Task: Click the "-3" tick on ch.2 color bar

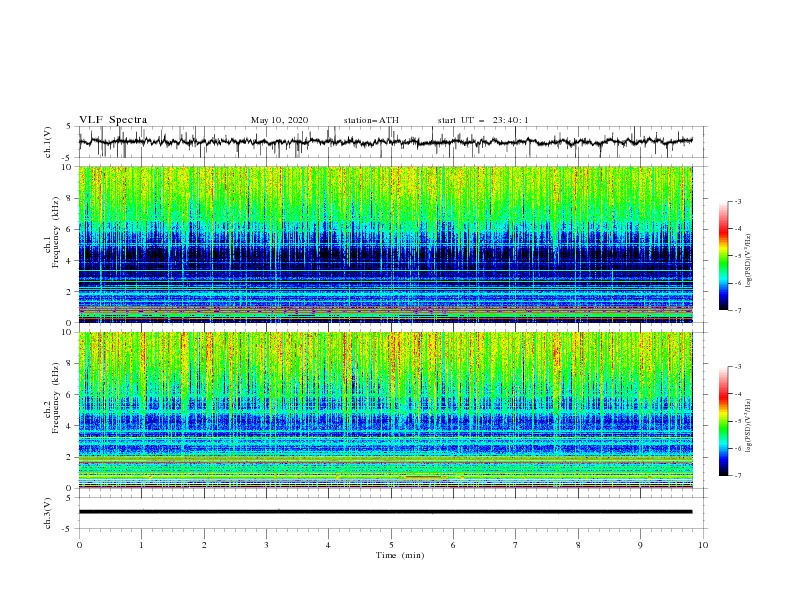Action: pyautogui.click(x=737, y=367)
